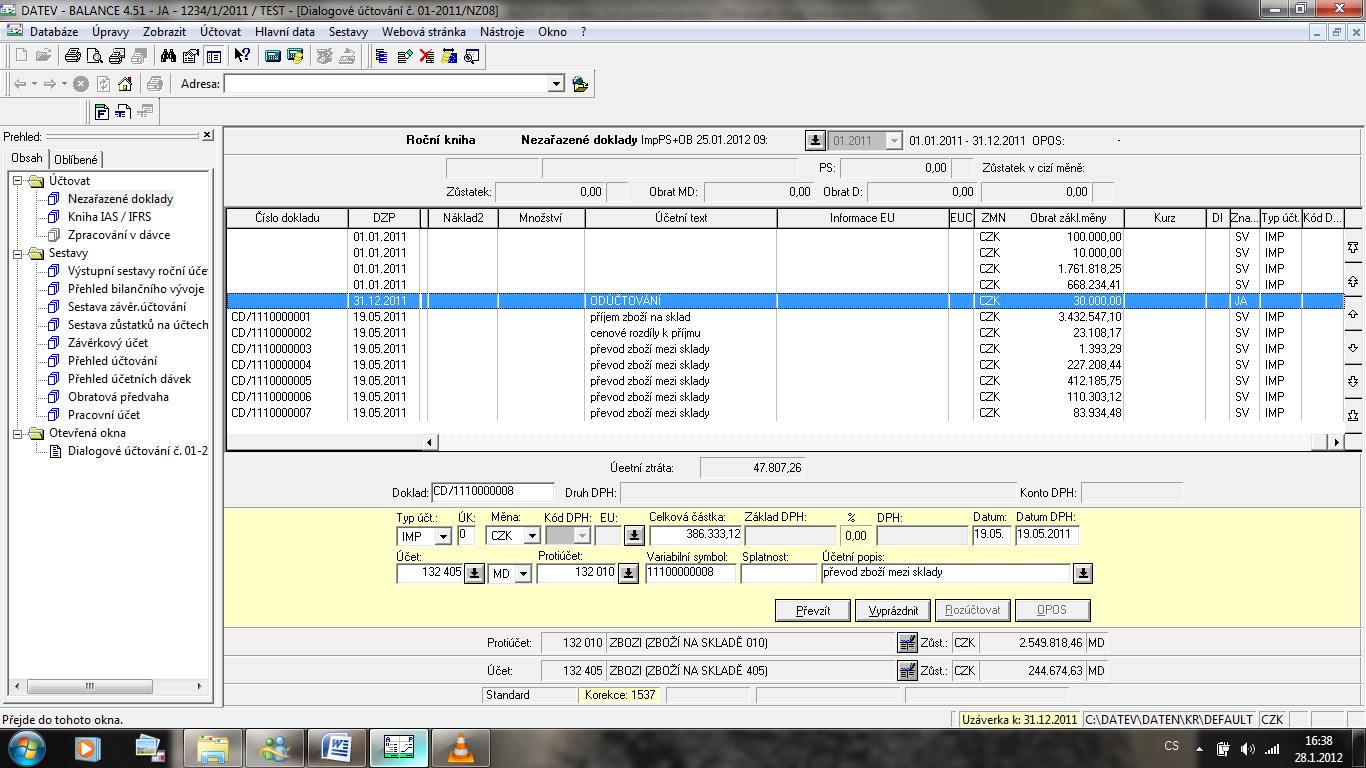Collapse the Sestavy tree folder
Image resolution: width=1366 pixels, height=768 pixels.
point(18,253)
